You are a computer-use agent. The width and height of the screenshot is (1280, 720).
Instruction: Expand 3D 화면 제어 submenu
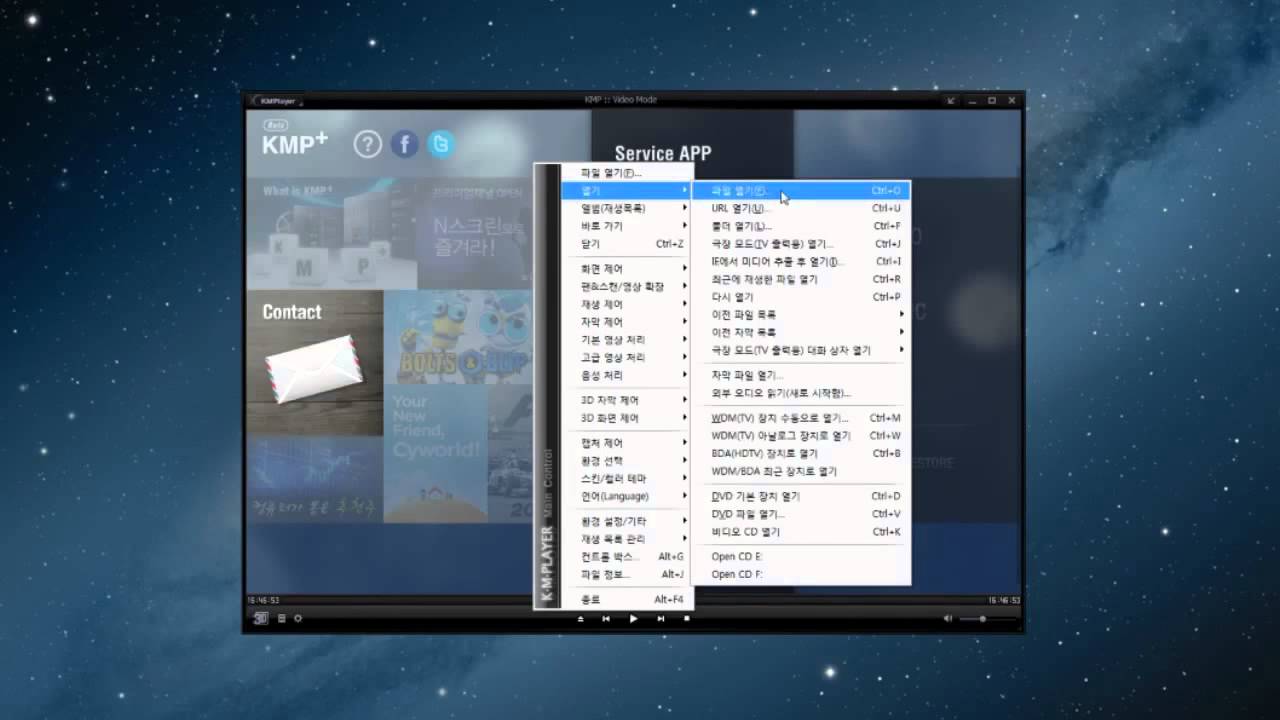point(626,418)
